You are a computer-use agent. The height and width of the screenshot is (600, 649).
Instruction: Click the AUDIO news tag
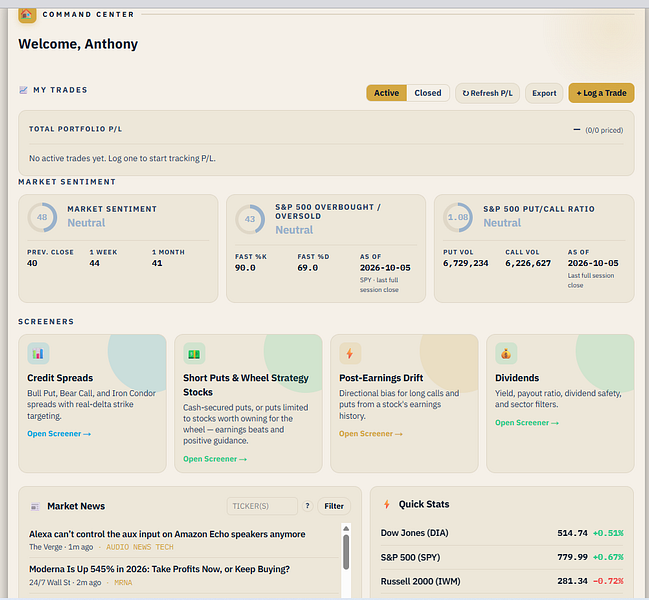tap(118, 547)
